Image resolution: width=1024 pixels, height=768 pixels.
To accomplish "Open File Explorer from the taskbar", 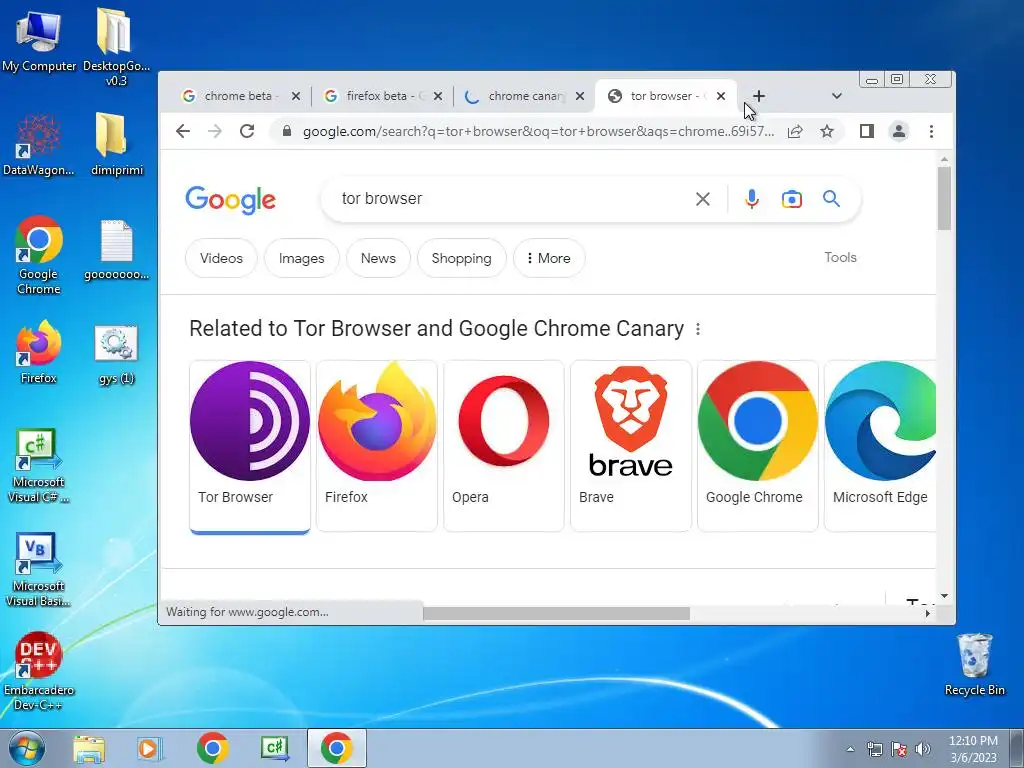I will click(89, 748).
